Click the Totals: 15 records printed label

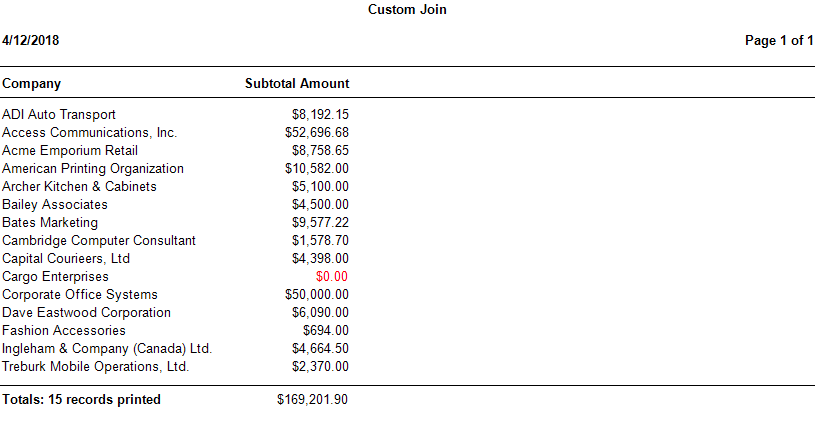(x=81, y=400)
